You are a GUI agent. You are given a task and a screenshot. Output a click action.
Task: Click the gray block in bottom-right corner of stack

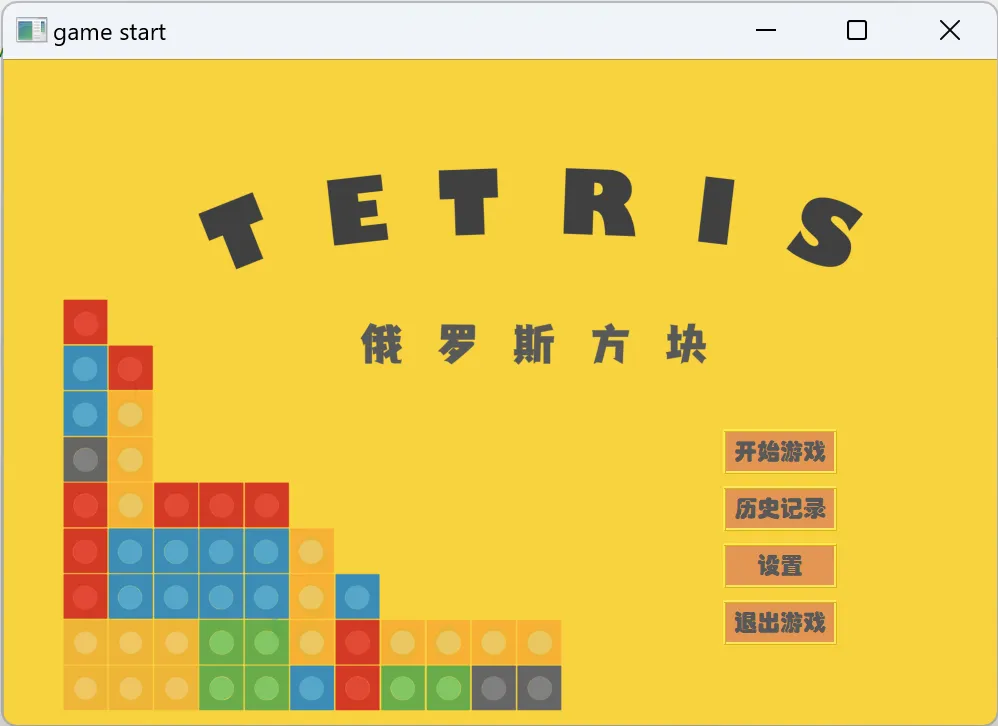(x=539, y=688)
